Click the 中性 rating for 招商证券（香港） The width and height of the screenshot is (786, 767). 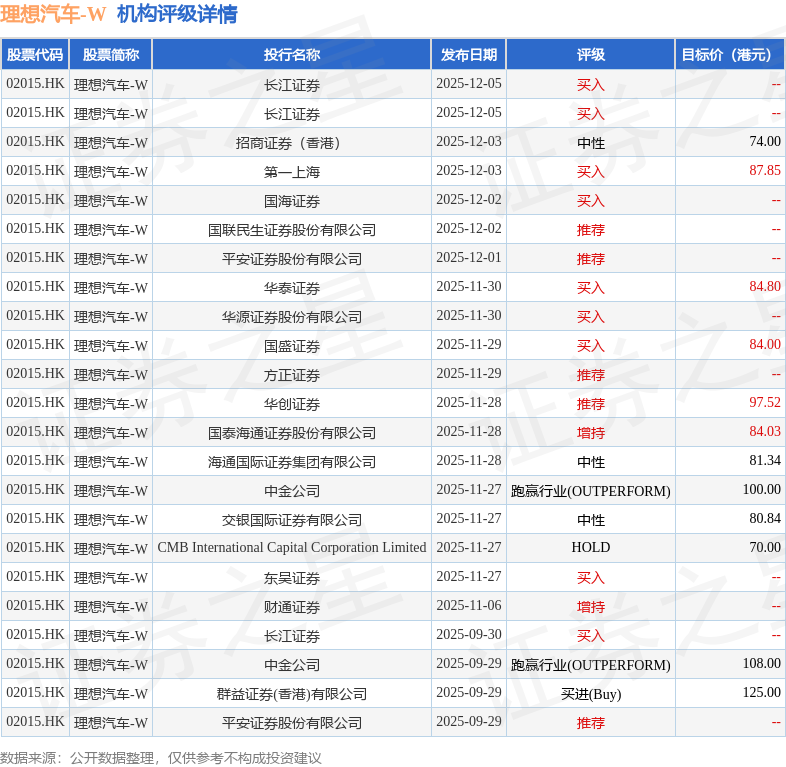591,143
